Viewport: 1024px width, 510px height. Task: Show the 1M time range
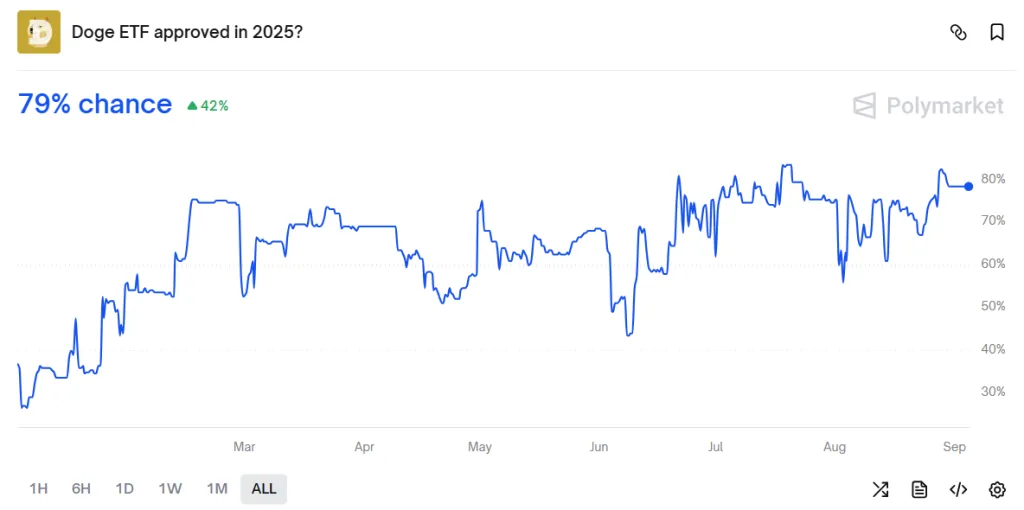(217, 489)
